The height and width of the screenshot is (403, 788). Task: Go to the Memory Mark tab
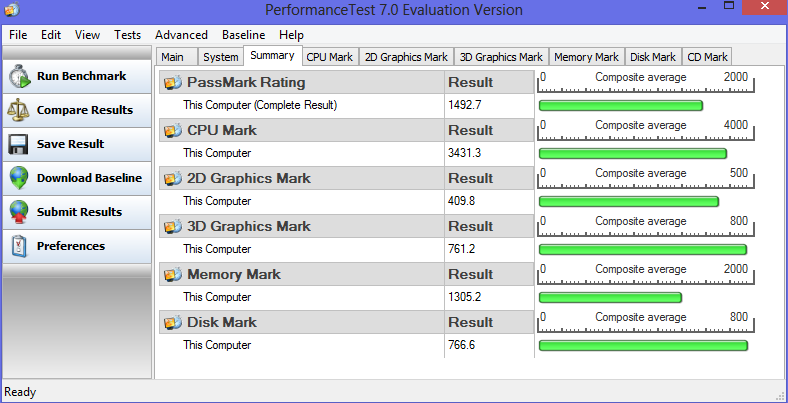(x=586, y=57)
